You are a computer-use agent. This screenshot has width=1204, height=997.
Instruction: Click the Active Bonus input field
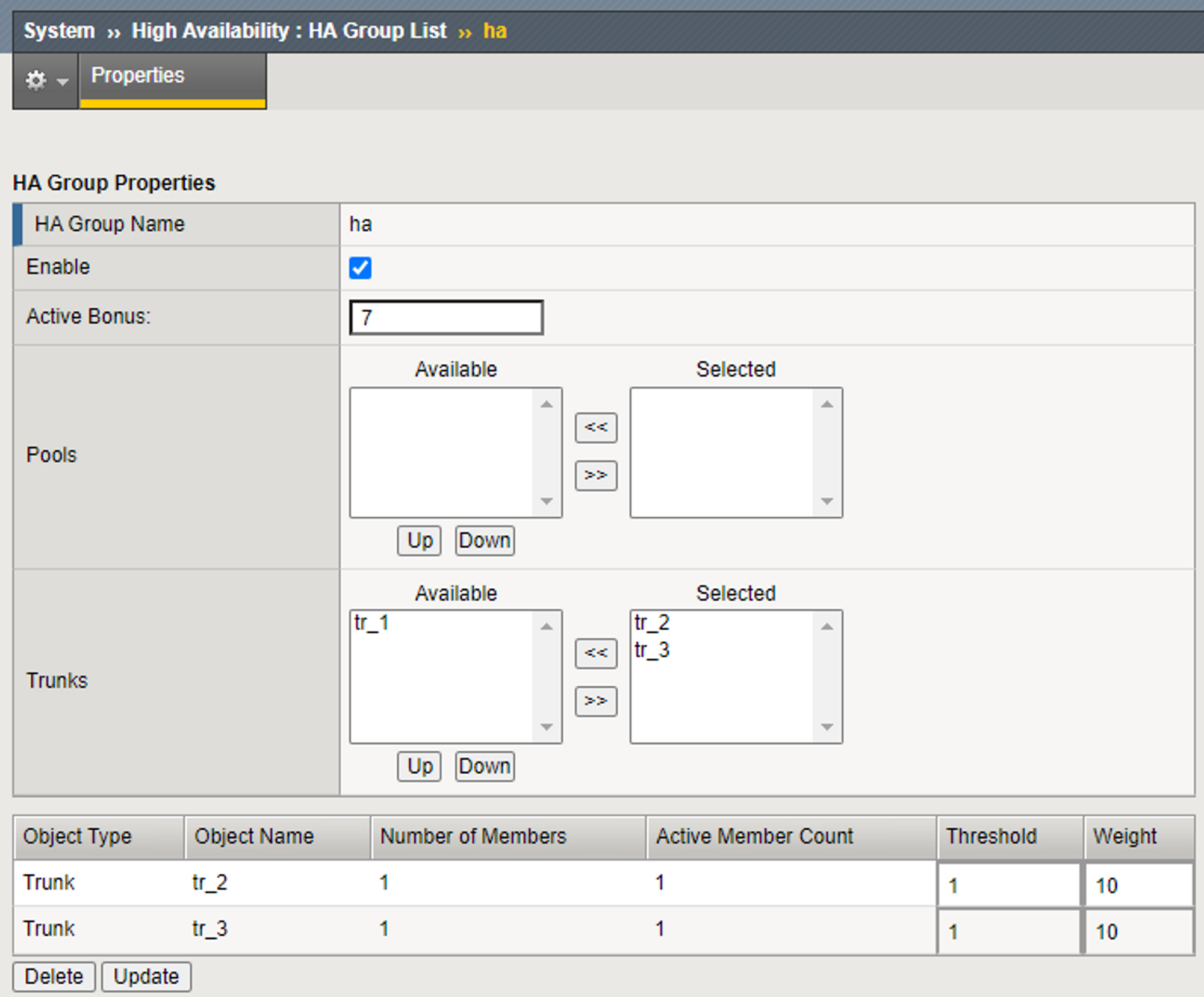445,317
